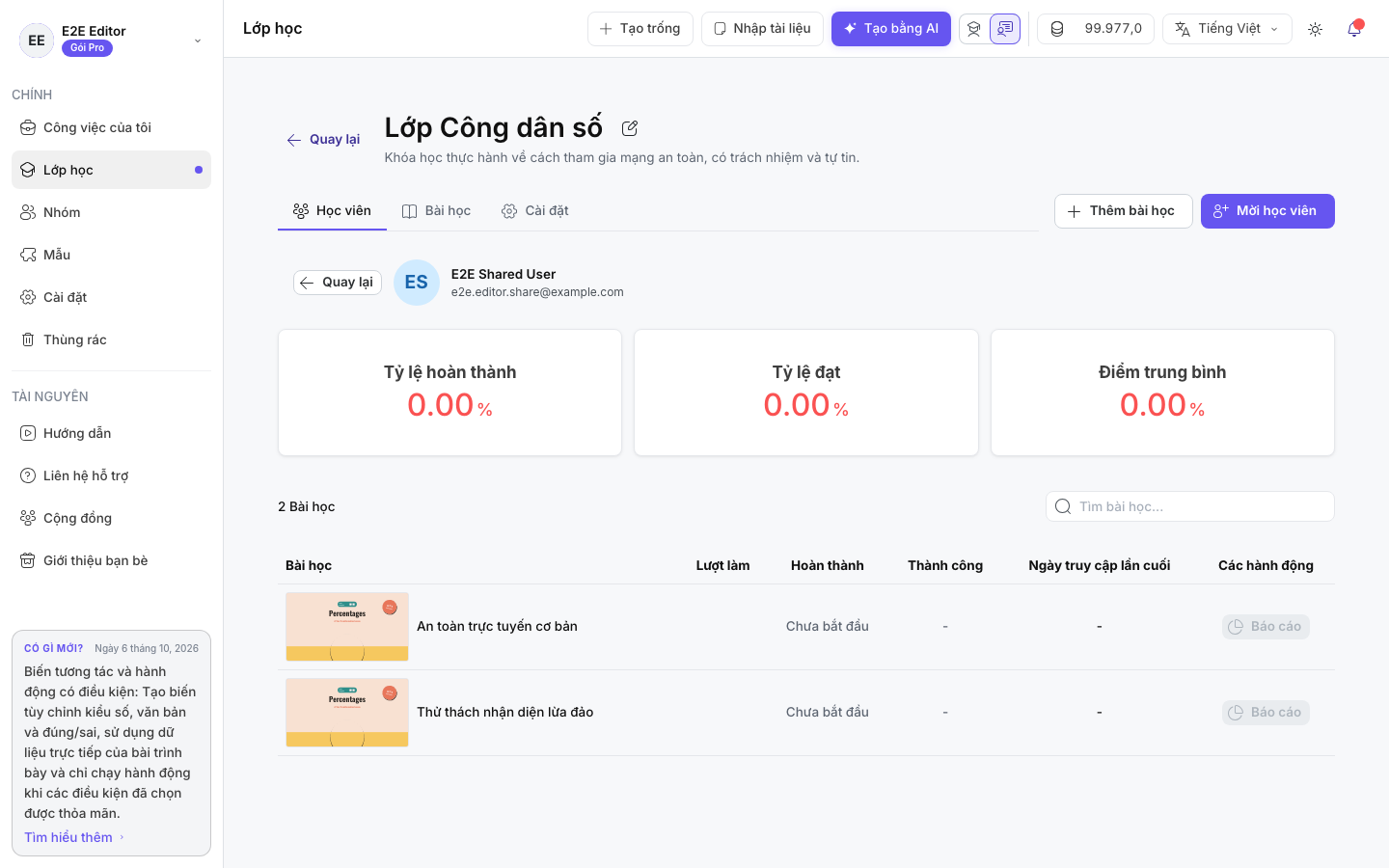The height and width of the screenshot is (868, 1389).
Task: Click the Tạo bằng AI button
Action: tap(891, 29)
